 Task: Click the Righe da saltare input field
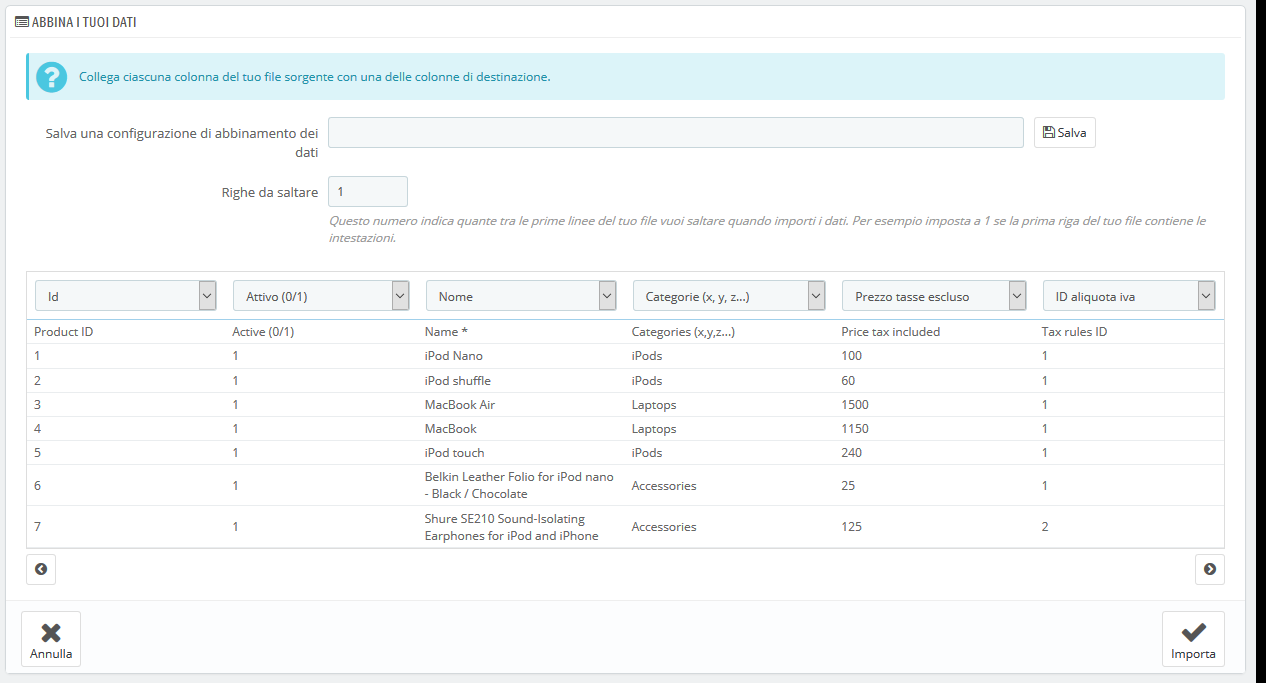367,192
